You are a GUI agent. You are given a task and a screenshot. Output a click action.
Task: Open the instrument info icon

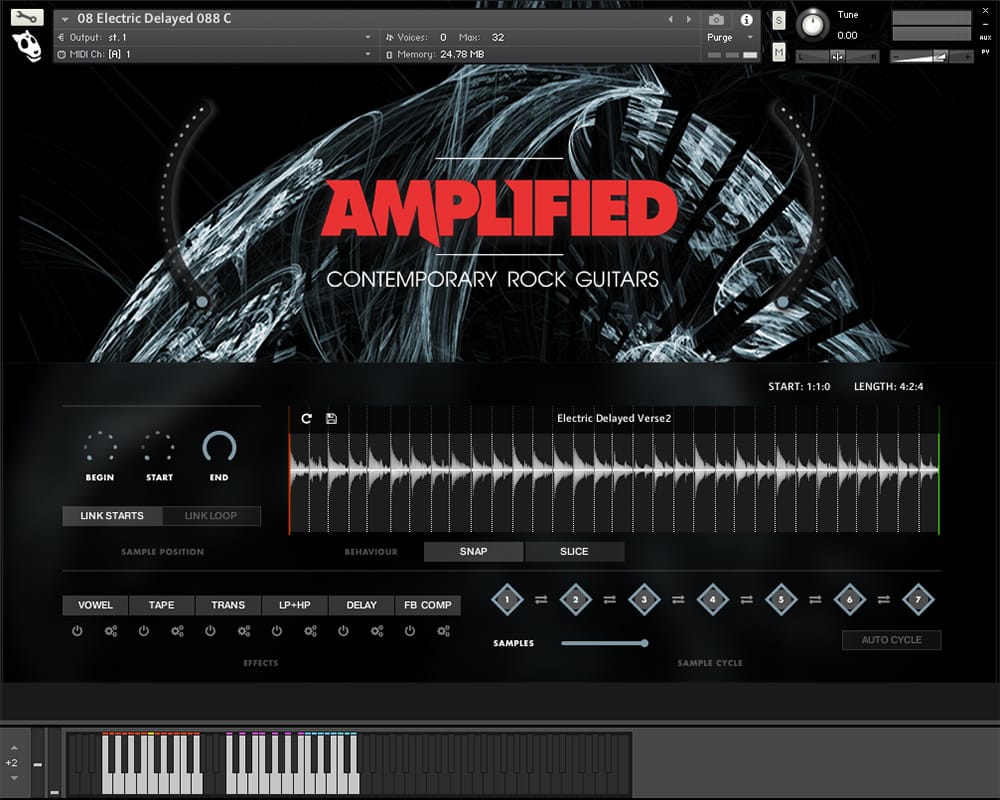746,19
